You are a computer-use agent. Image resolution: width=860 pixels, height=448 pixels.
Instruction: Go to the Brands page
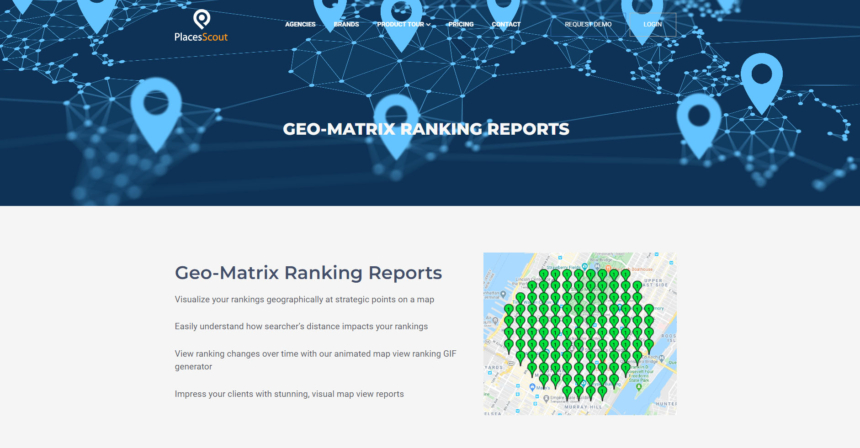346,24
